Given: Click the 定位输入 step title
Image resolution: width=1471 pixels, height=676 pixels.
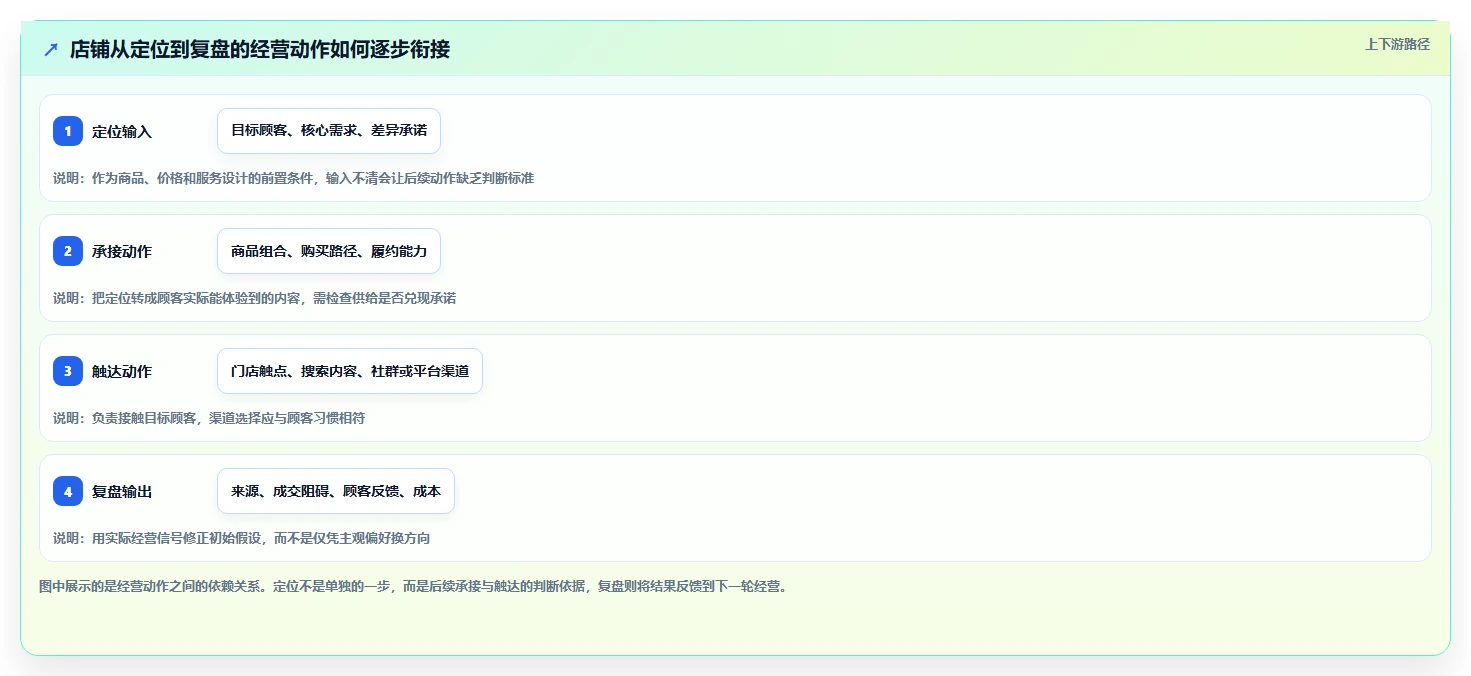Looking at the screenshot, I should [x=122, y=131].
